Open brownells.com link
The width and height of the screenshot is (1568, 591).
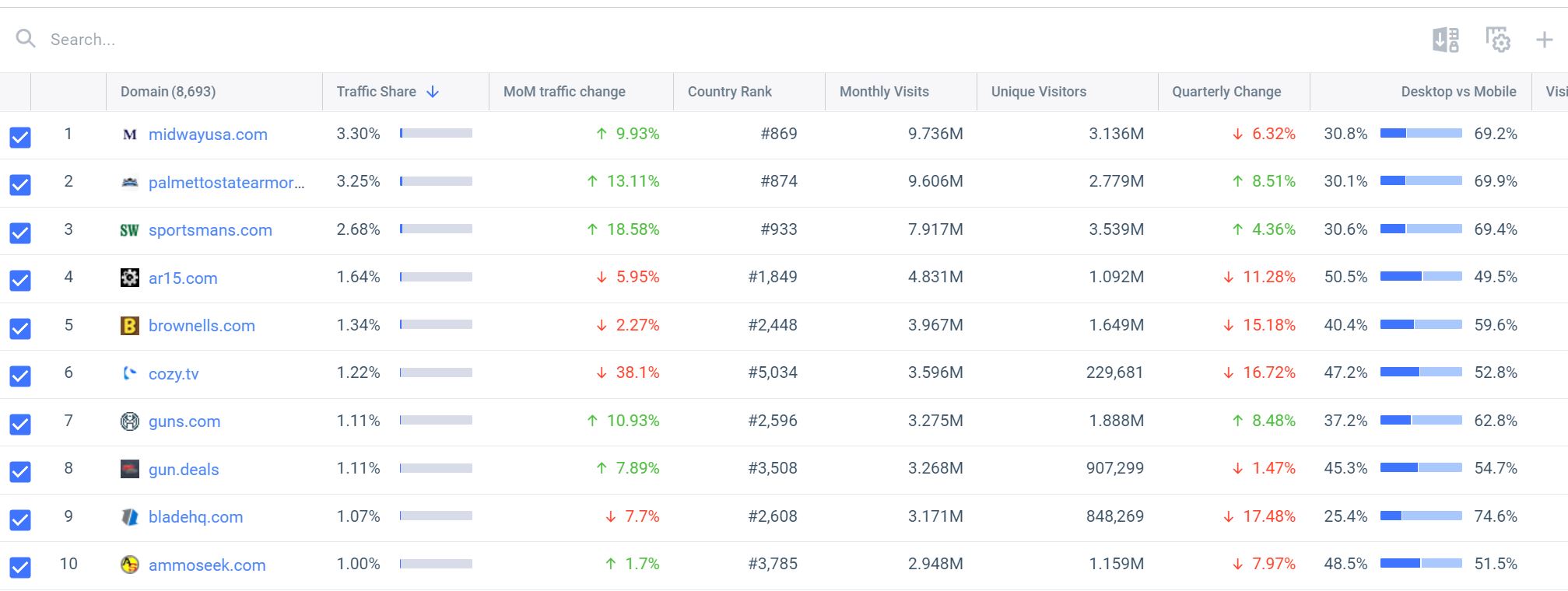pyautogui.click(x=202, y=326)
